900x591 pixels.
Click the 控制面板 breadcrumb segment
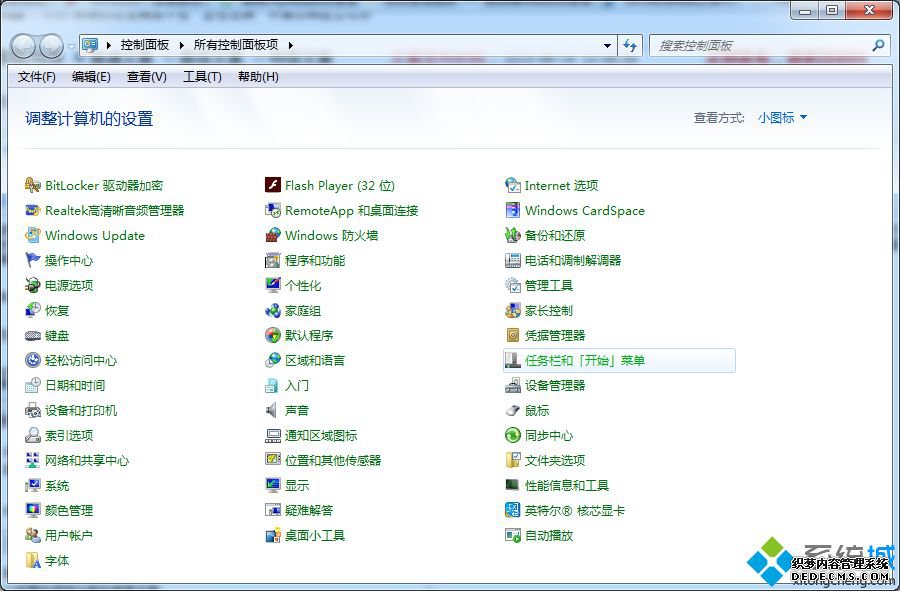point(145,45)
